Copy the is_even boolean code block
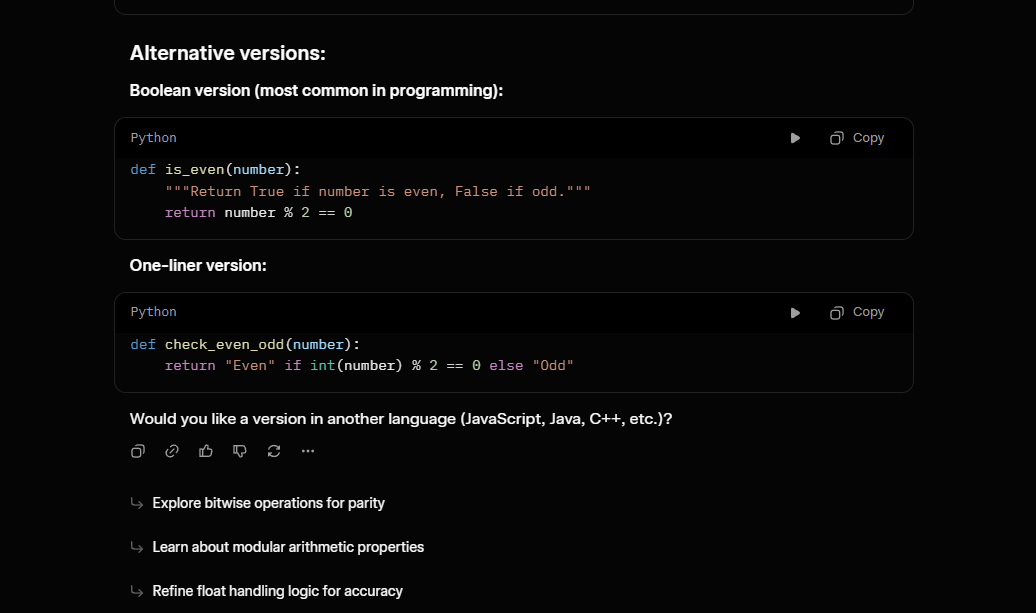 point(857,138)
